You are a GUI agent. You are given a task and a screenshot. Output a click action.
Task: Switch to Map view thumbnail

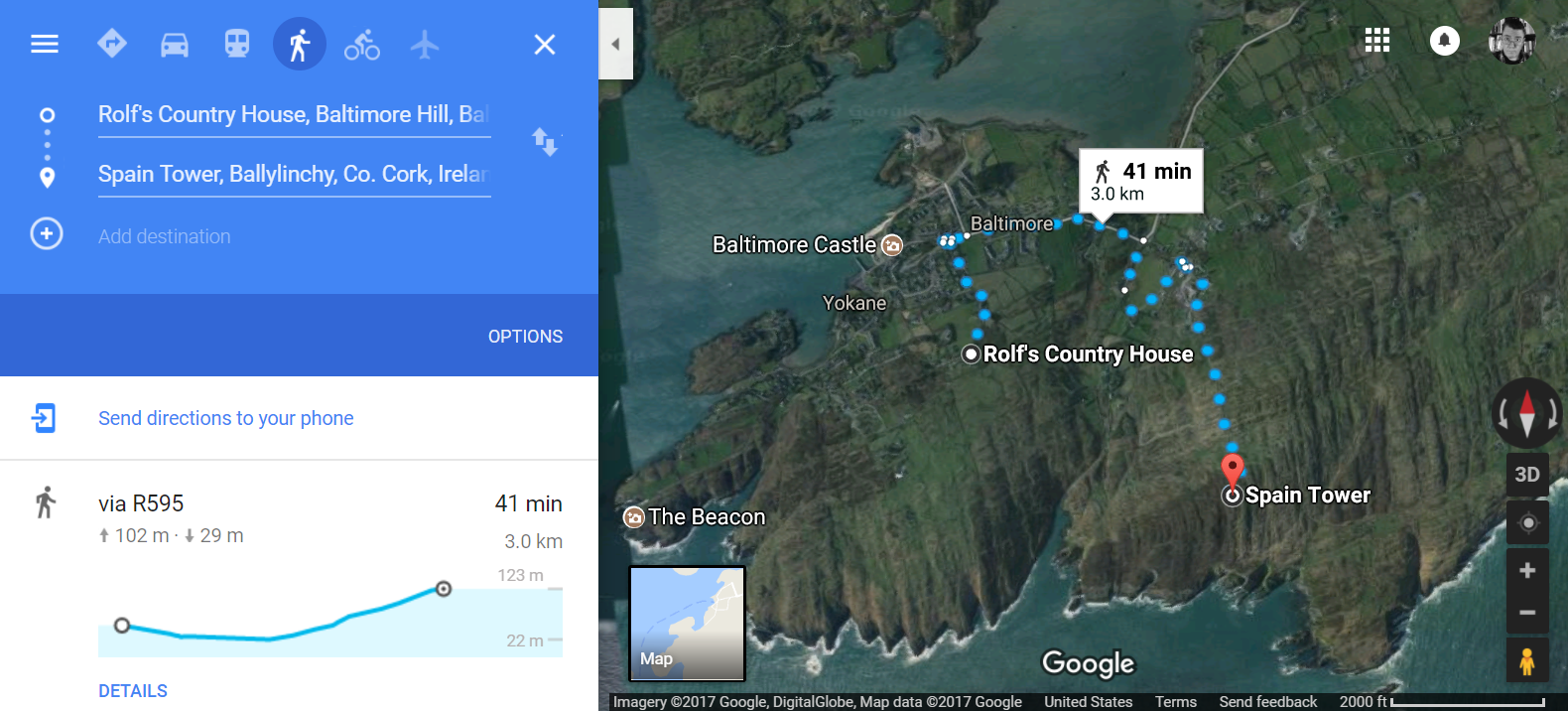(x=687, y=624)
